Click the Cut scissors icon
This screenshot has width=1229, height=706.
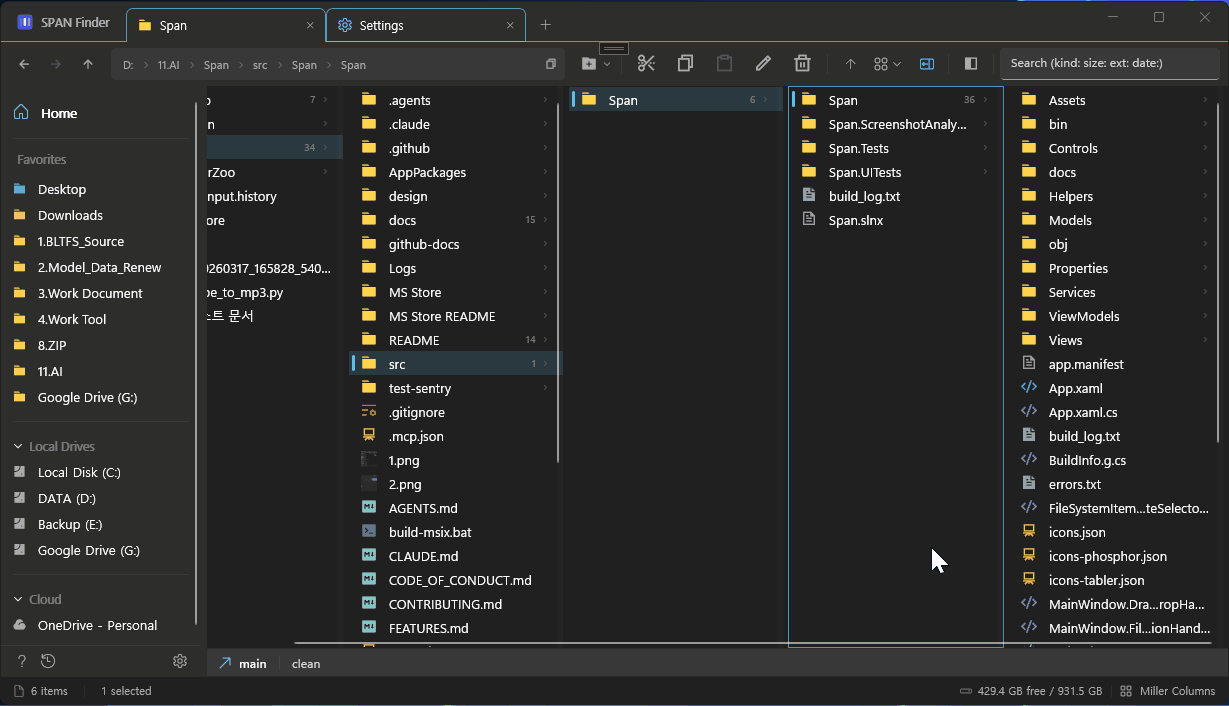pyautogui.click(x=646, y=63)
